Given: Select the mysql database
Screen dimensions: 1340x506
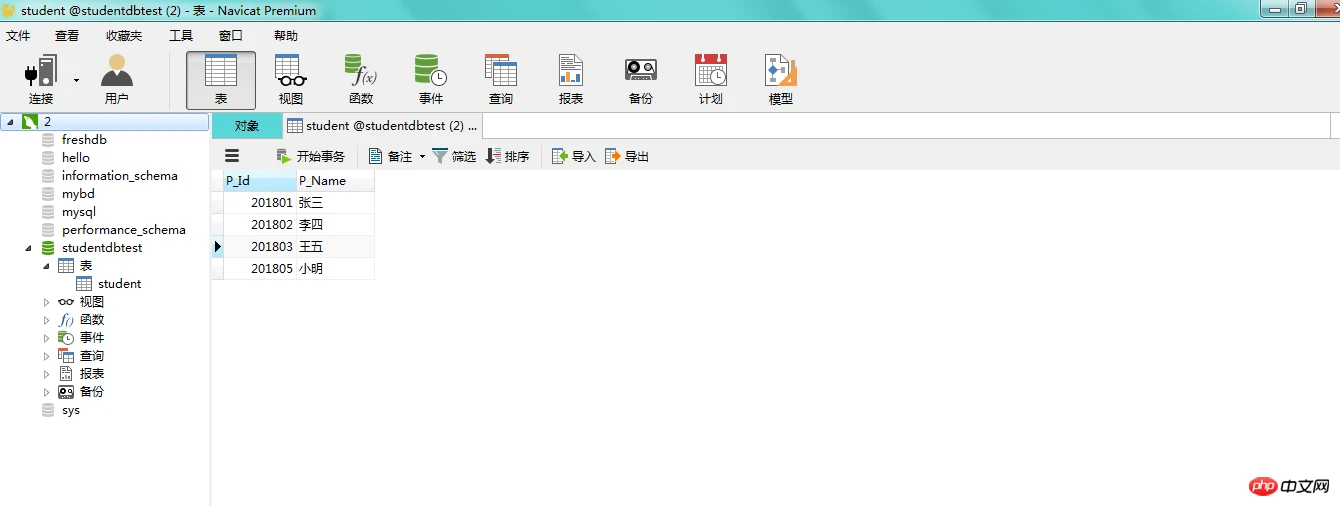Looking at the screenshot, I should point(79,212).
